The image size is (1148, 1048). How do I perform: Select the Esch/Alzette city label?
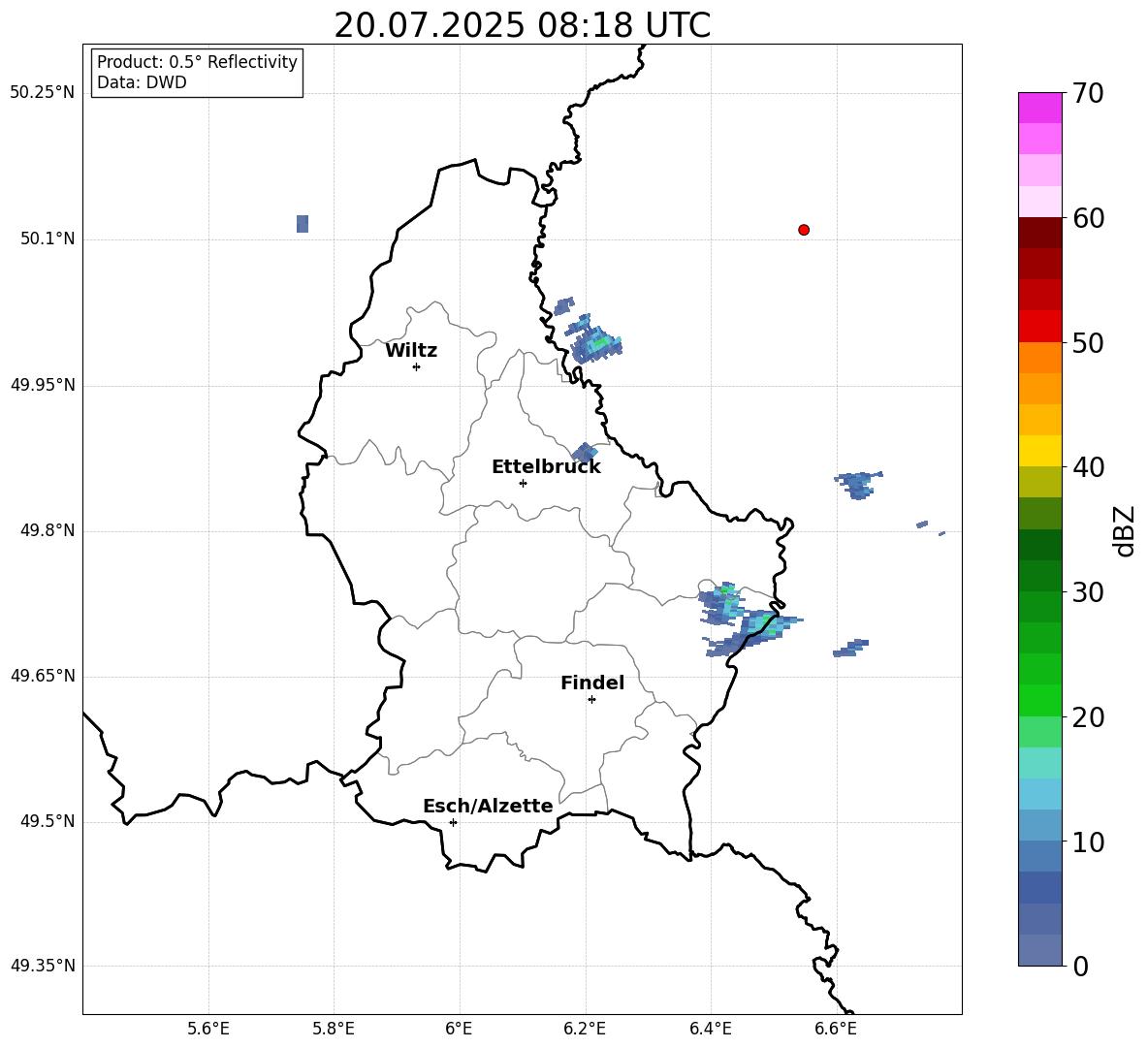488,807
